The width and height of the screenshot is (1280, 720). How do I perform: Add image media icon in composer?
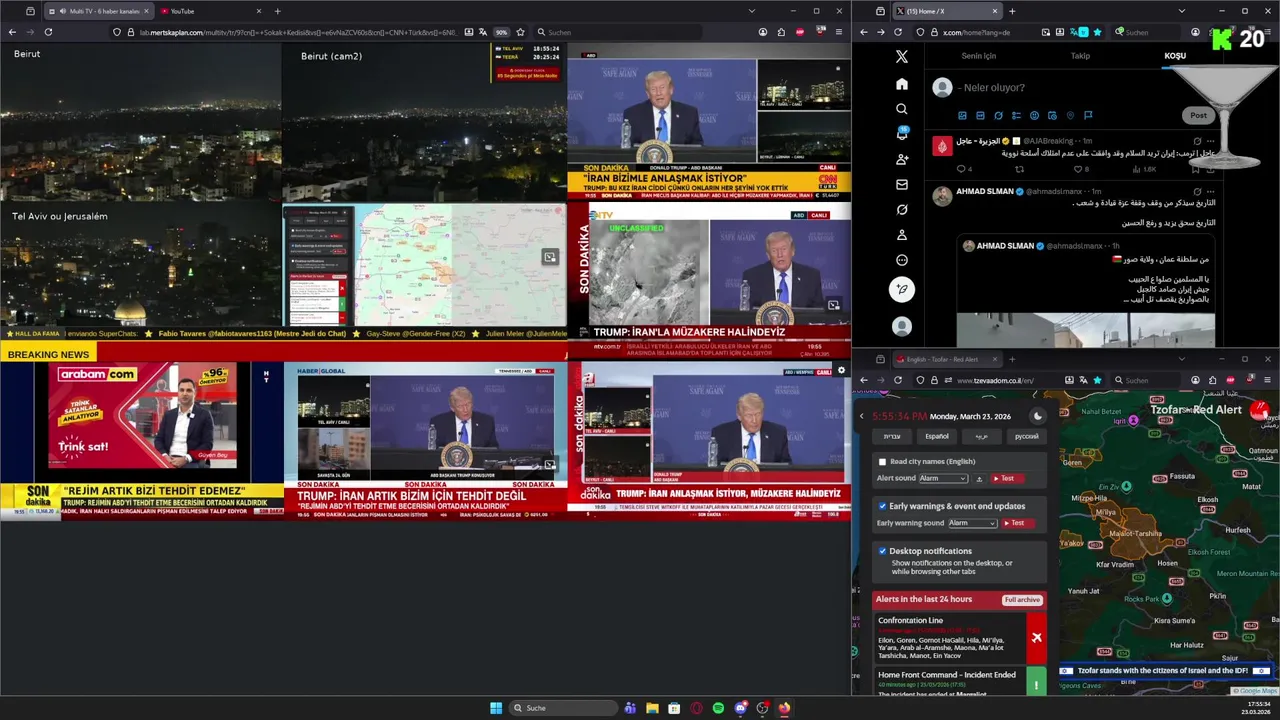(x=963, y=116)
